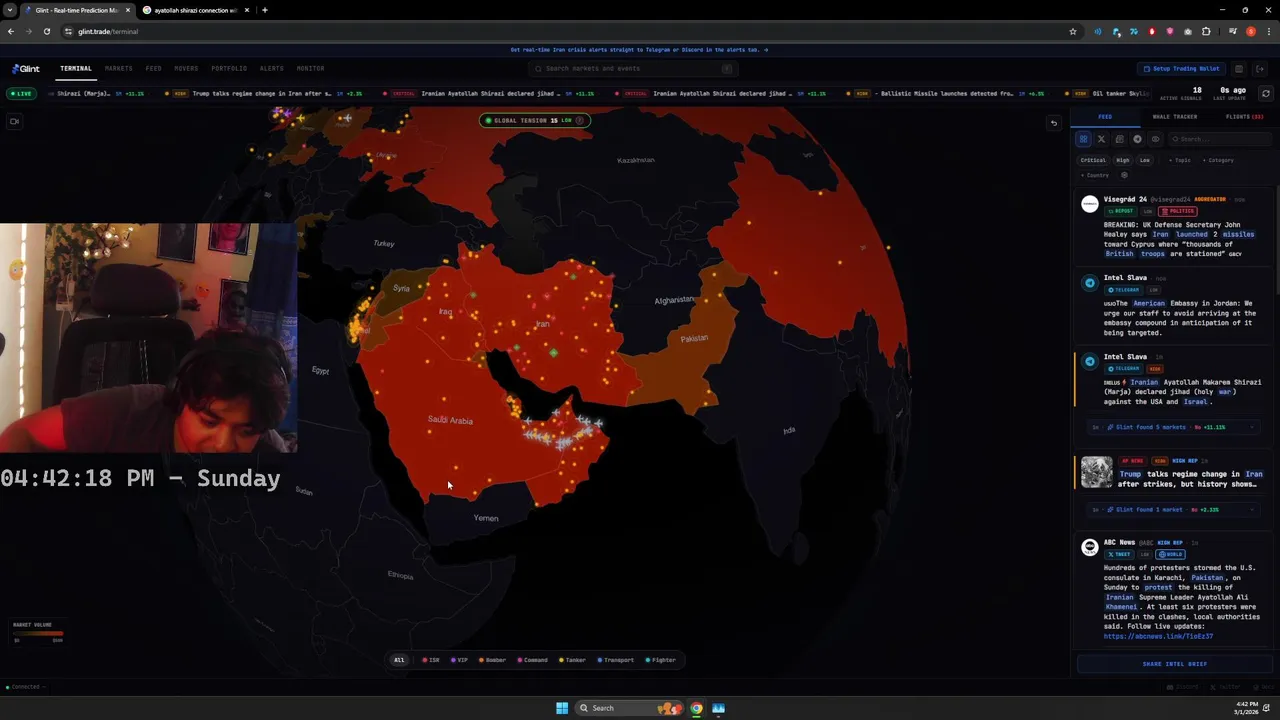Viewport: 1280px width, 720px height.
Task: Select the all-sources grid feed filter
Action: [x=1083, y=139]
